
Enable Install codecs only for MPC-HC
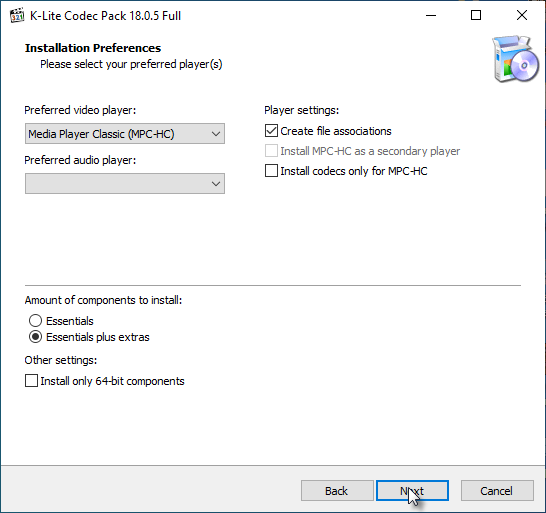pyautogui.click(x=271, y=171)
